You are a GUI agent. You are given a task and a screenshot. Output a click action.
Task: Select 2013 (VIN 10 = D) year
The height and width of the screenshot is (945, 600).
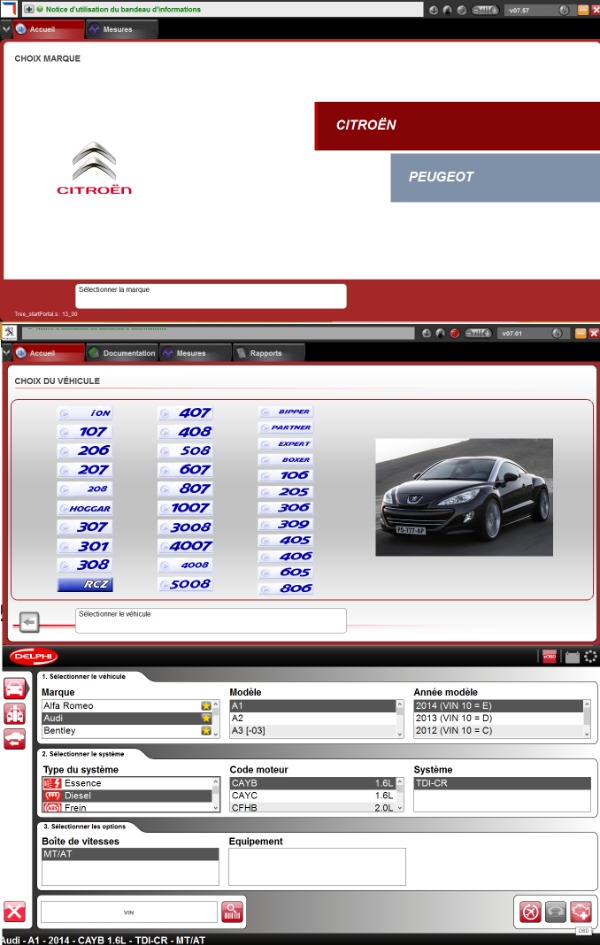[498, 718]
